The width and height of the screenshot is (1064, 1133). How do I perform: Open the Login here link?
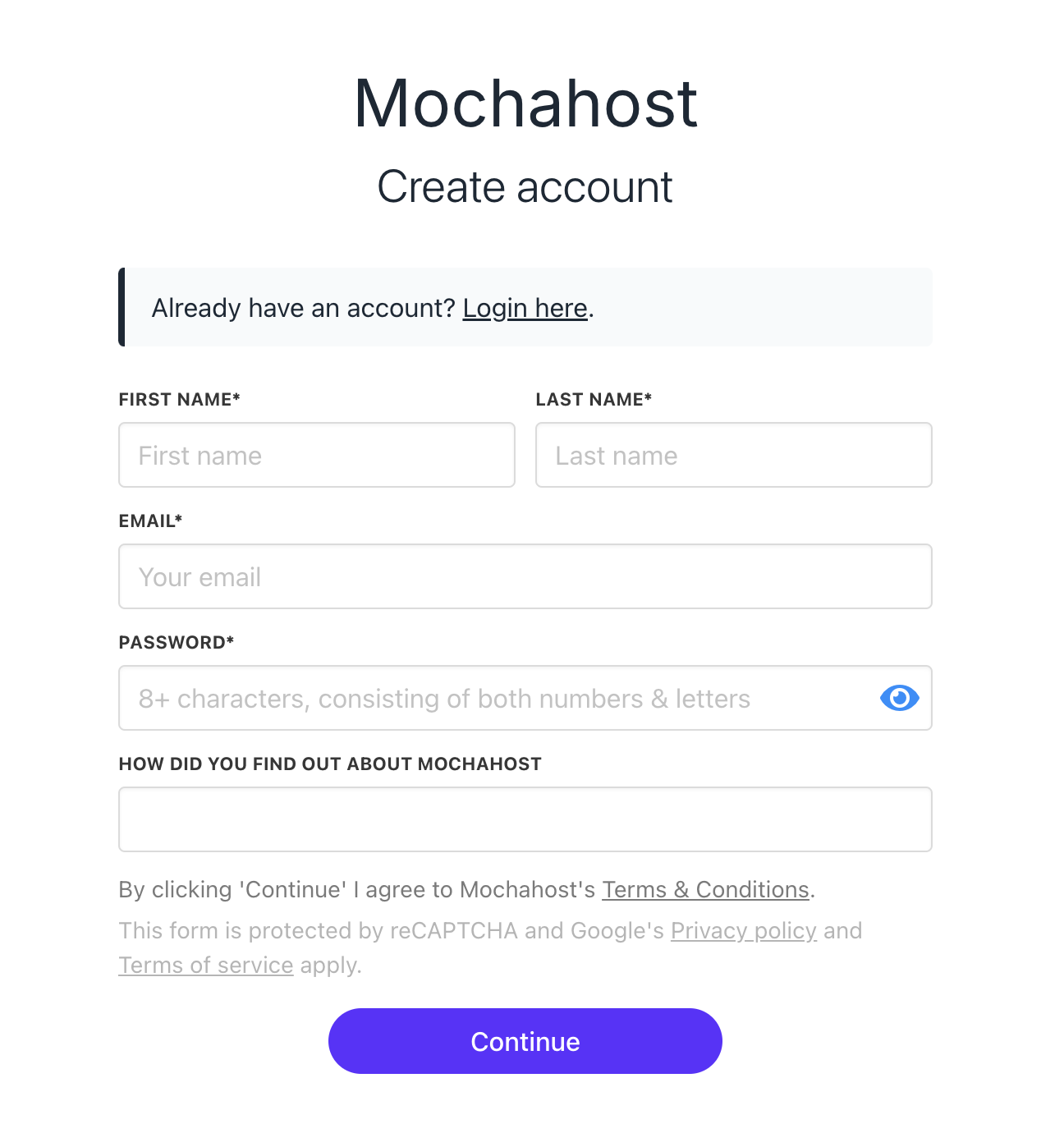tap(525, 308)
